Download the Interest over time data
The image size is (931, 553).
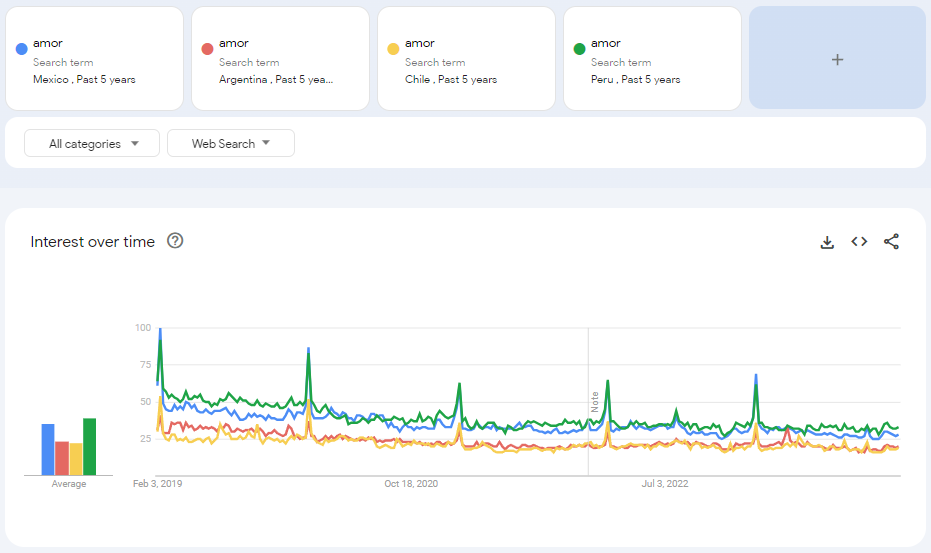click(827, 242)
